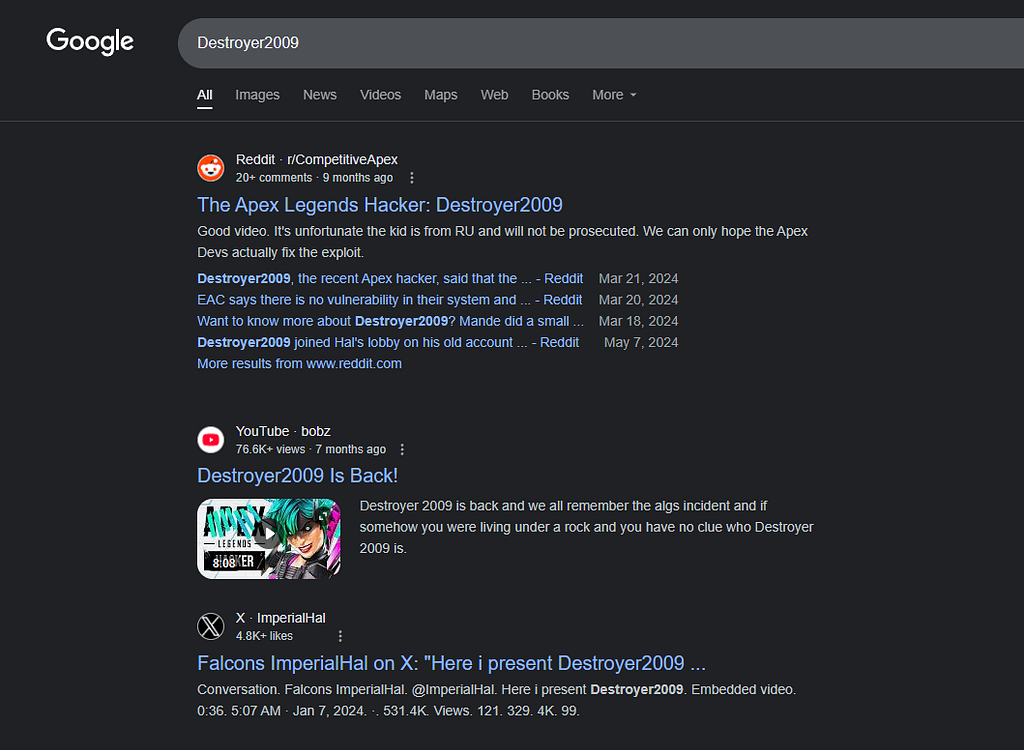This screenshot has height=750, width=1024.
Task: Open the Destroyer2009 Is Back! video result
Action: tap(298, 476)
